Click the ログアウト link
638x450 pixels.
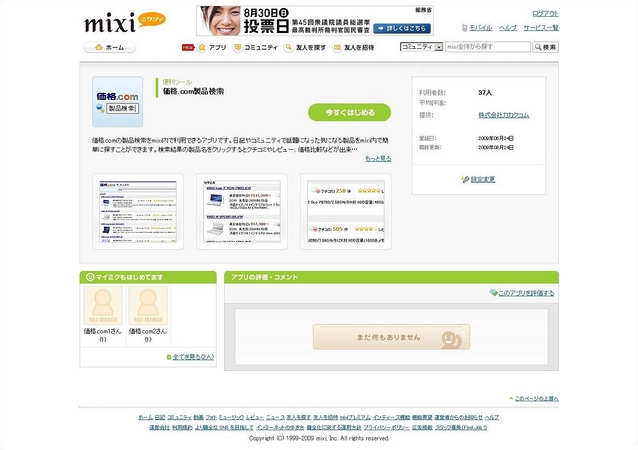(x=545, y=13)
